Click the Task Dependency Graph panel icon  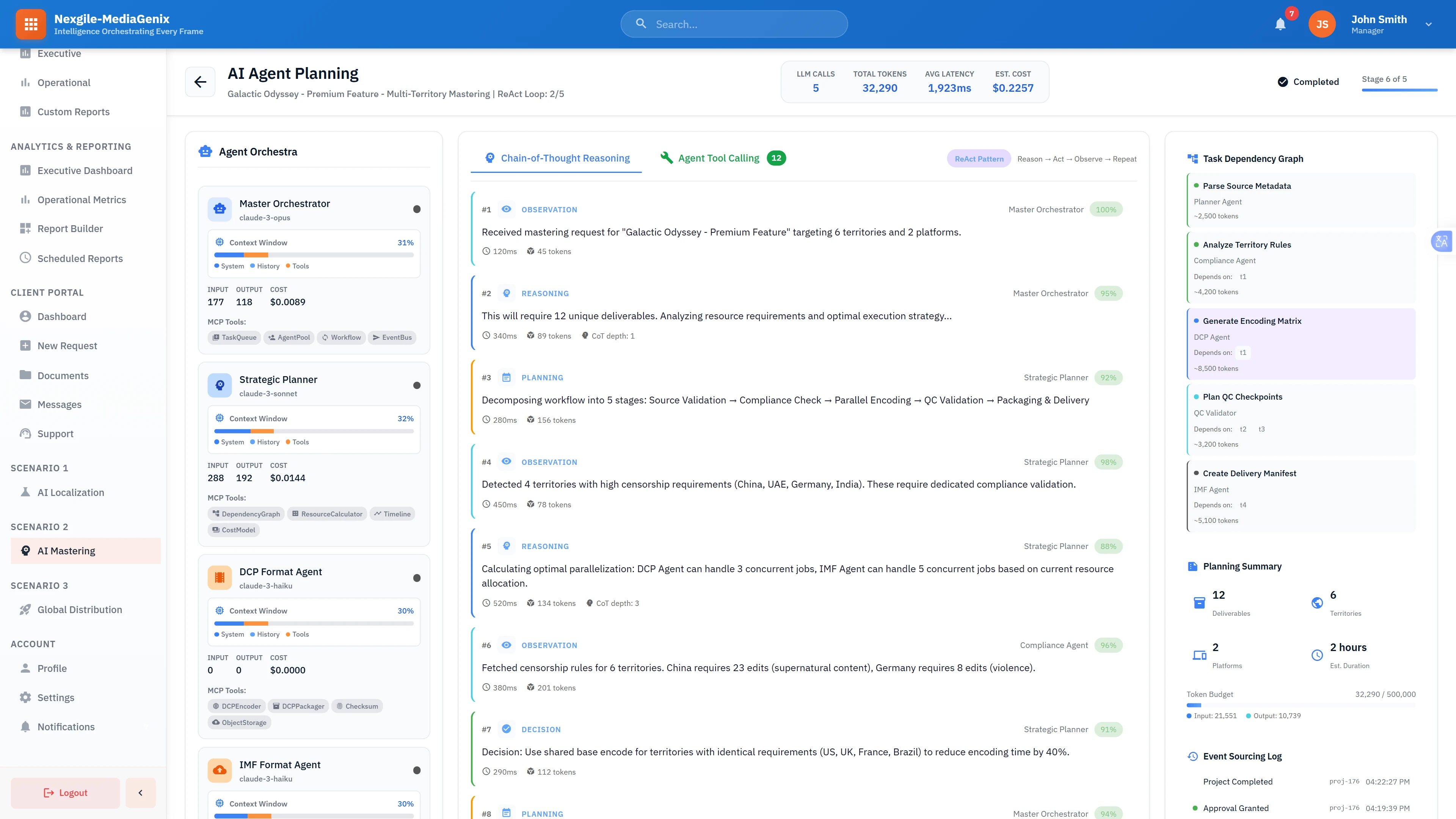tap(1192, 158)
